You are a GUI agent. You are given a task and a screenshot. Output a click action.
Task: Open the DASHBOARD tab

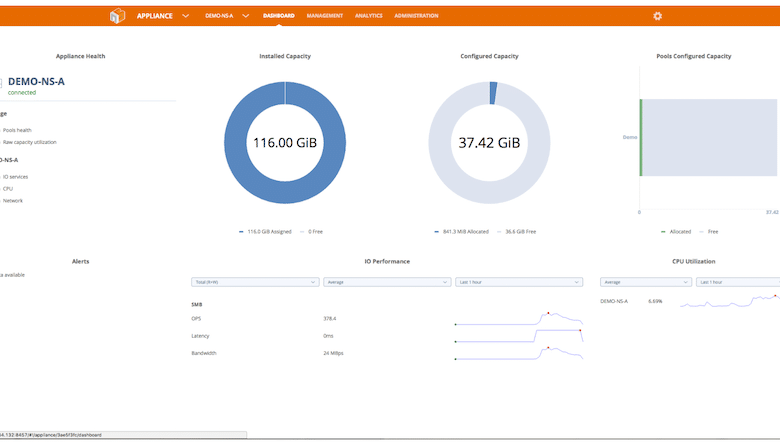coord(279,16)
